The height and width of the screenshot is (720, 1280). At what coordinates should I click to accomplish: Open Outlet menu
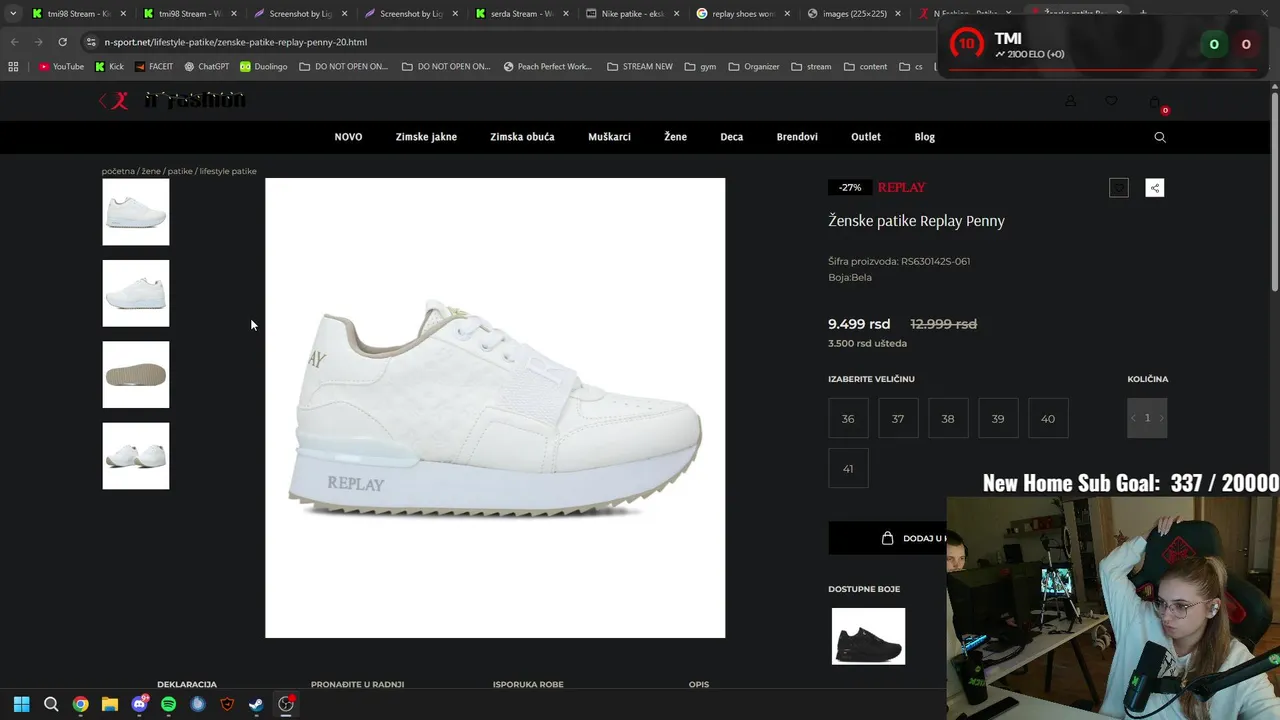coord(866,137)
